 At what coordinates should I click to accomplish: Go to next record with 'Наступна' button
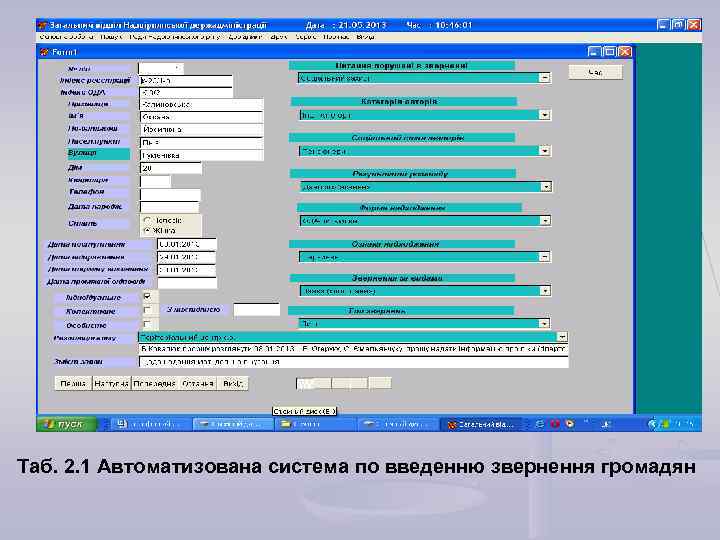pos(112,383)
